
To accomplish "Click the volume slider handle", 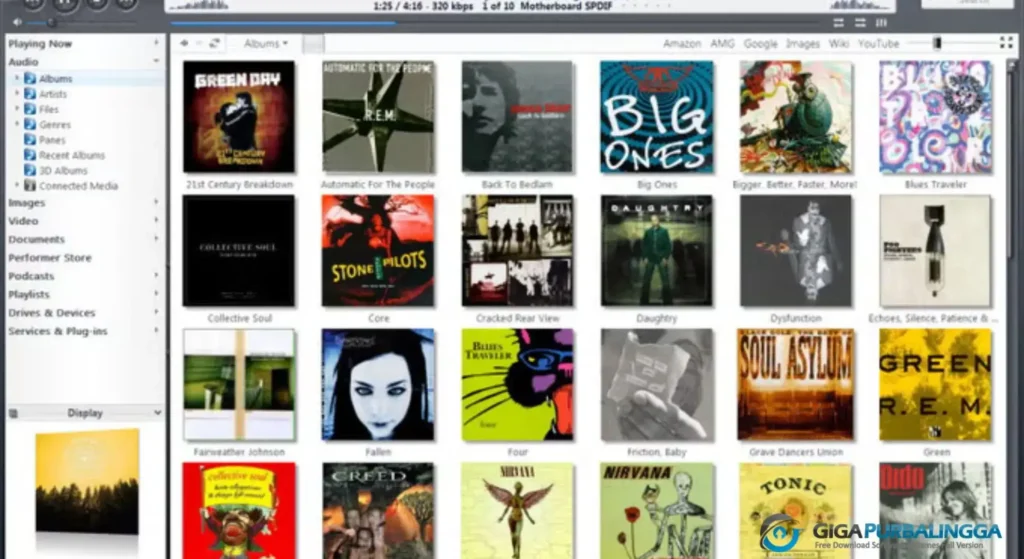I will click(x=51, y=23).
